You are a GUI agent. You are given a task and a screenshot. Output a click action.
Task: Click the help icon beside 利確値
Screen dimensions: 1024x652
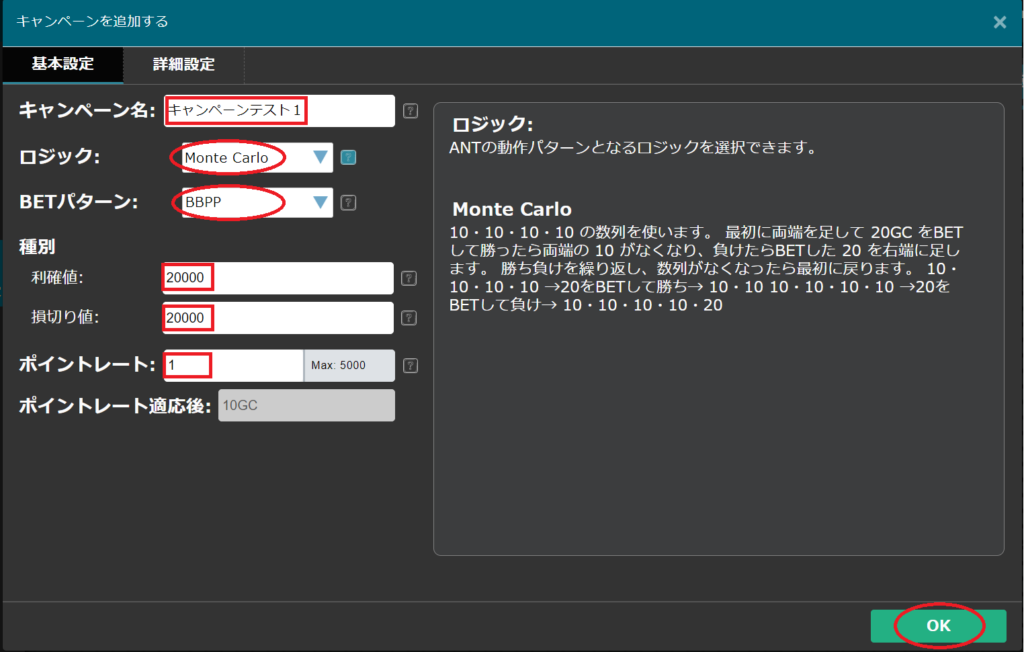(x=409, y=278)
